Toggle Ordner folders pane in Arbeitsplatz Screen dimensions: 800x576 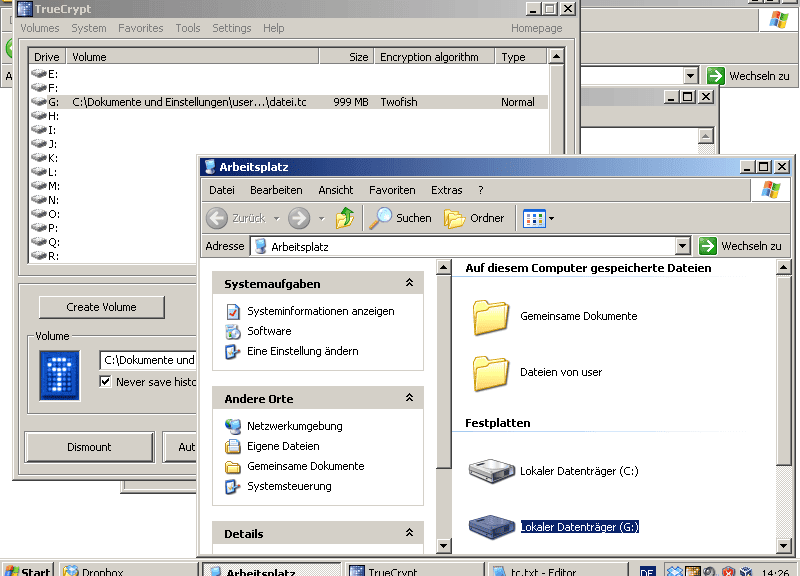[474, 218]
